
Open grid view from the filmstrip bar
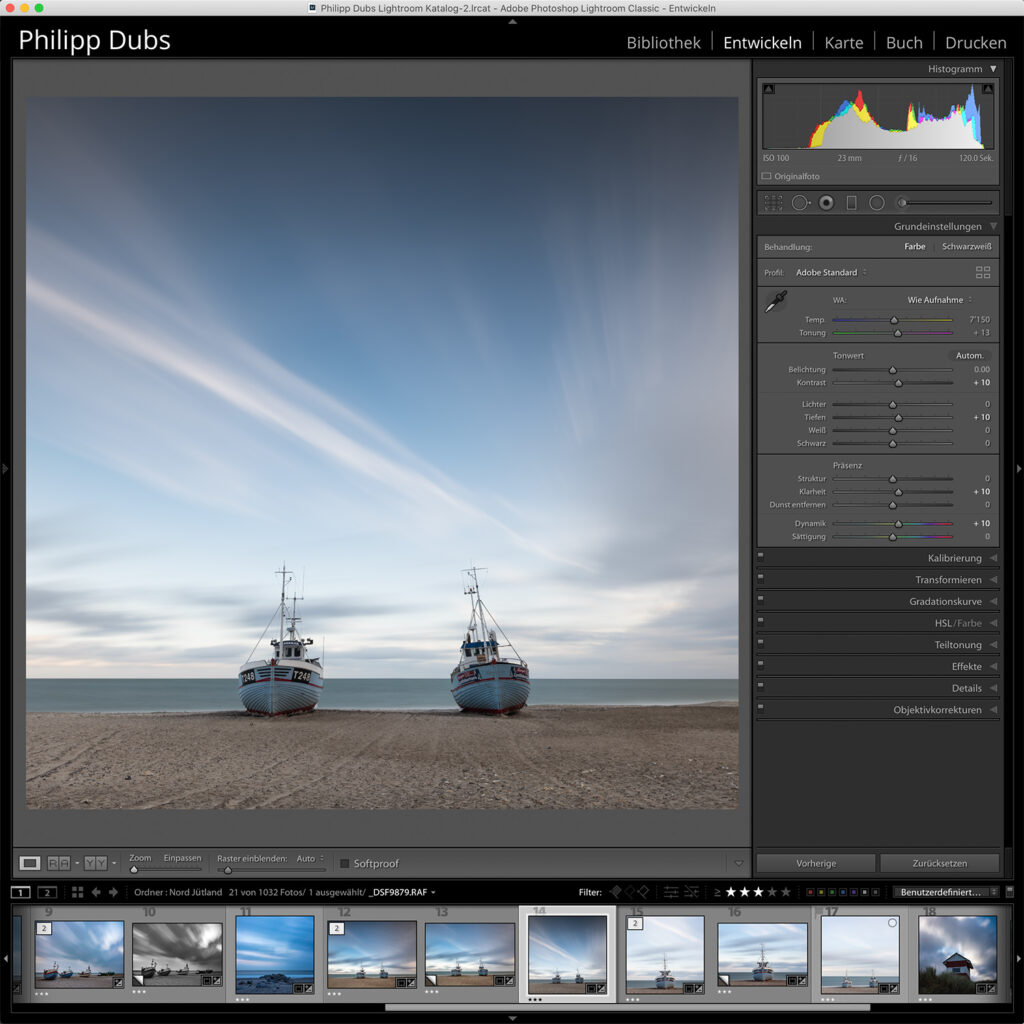point(77,892)
